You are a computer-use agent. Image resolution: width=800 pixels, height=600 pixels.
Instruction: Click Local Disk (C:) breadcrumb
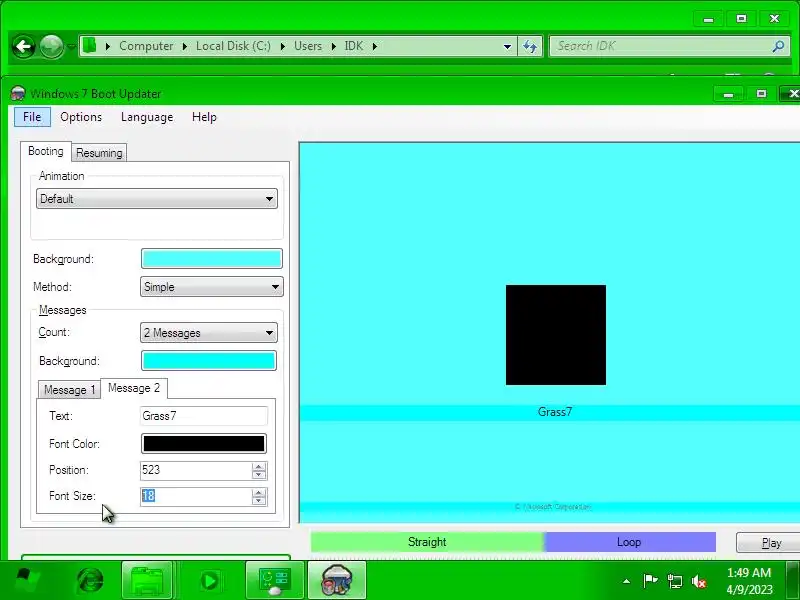point(233,46)
